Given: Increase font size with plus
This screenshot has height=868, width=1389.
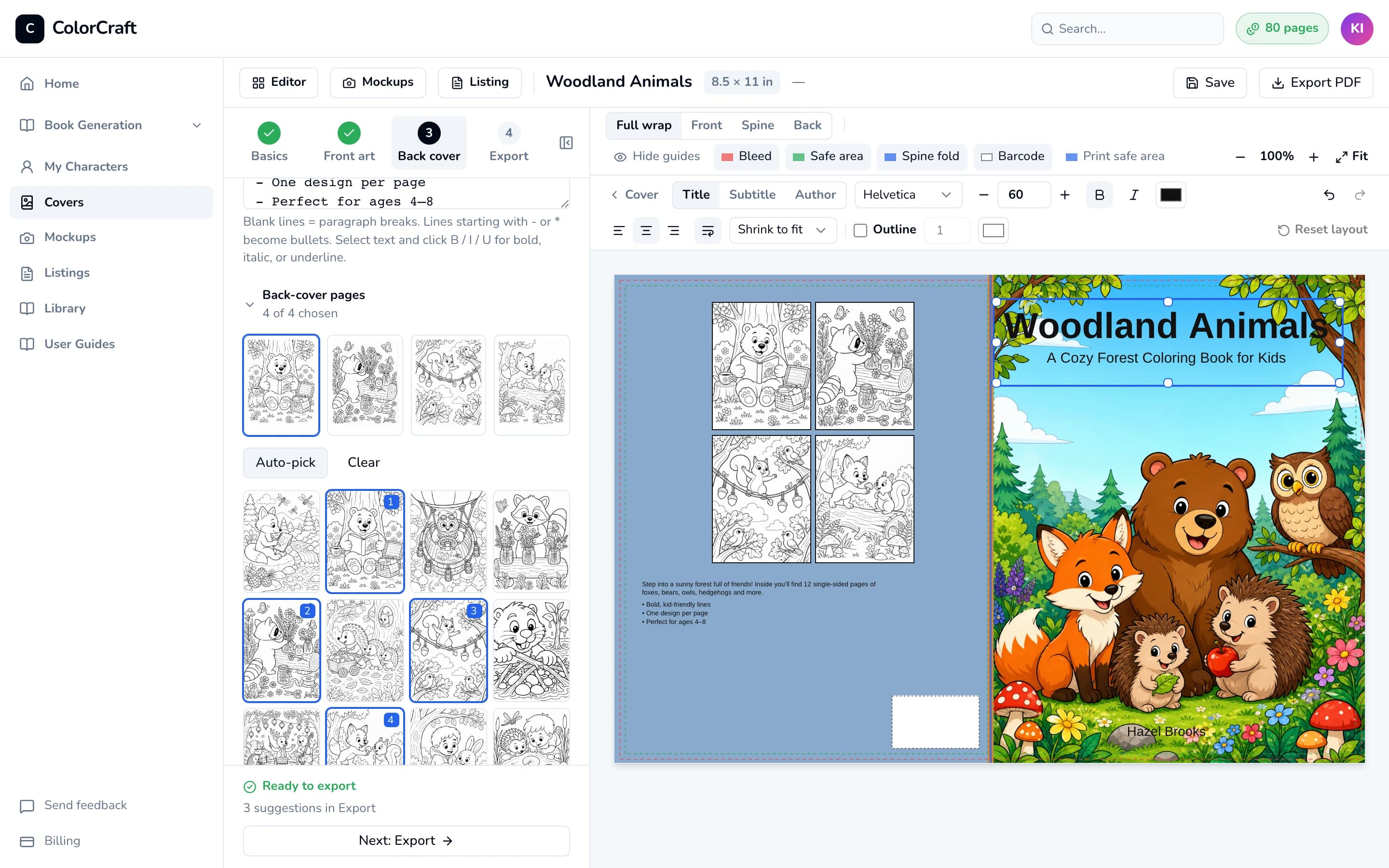Looking at the screenshot, I should pyautogui.click(x=1065, y=195).
